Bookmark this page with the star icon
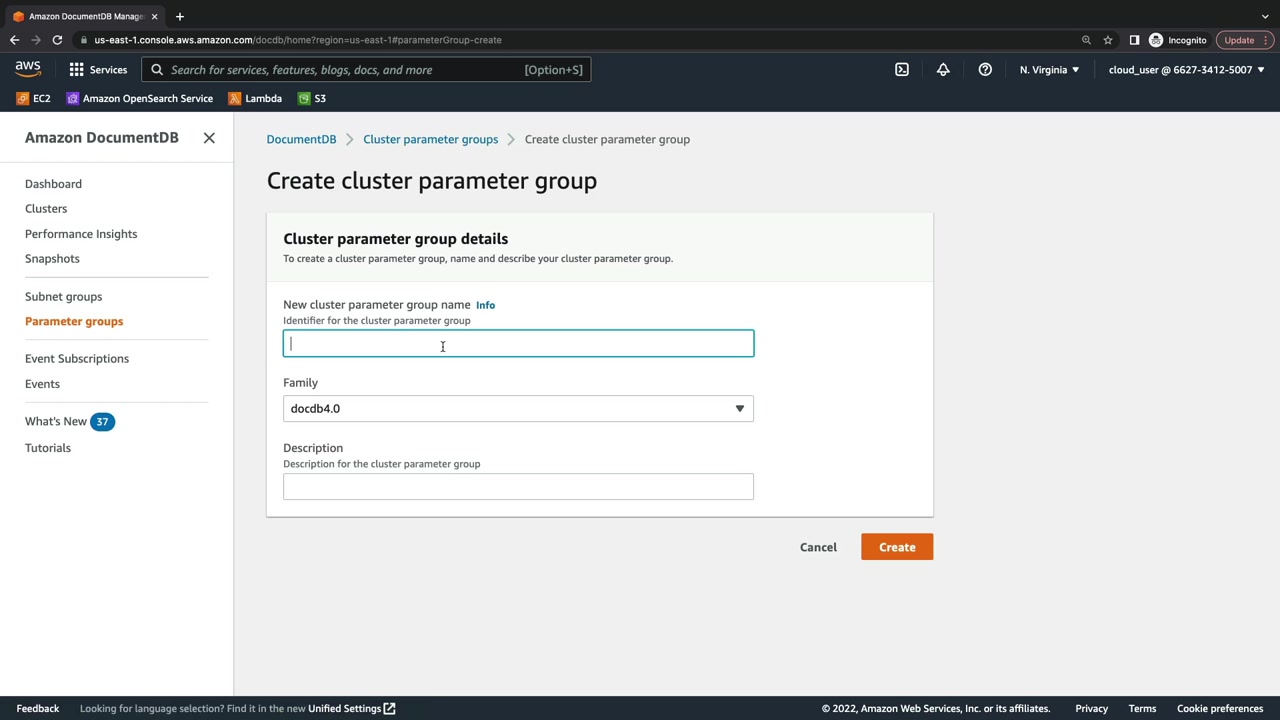Viewport: 1280px width, 720px height. click(x=1108, y=40)
